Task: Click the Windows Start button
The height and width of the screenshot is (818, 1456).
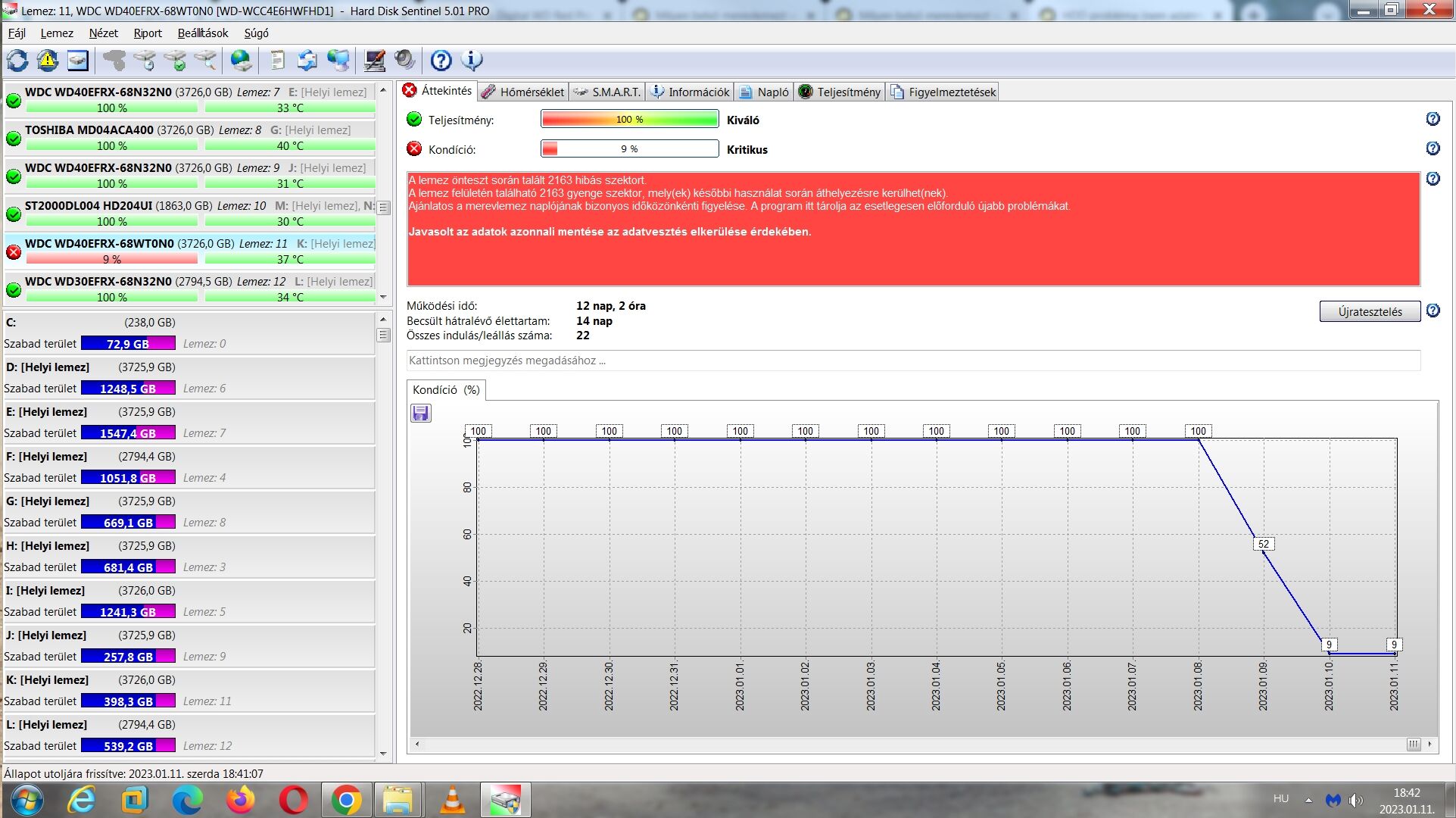Action: [26, 800]
